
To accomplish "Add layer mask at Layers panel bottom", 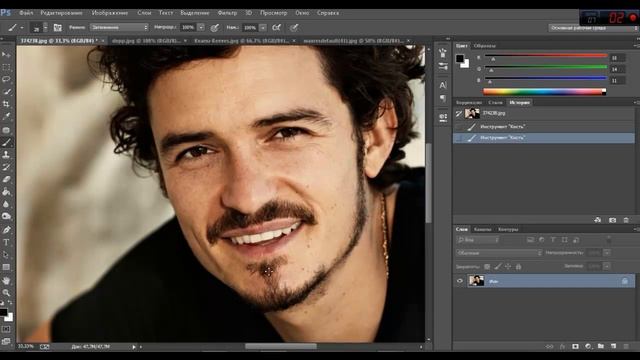I will point(575,347).
